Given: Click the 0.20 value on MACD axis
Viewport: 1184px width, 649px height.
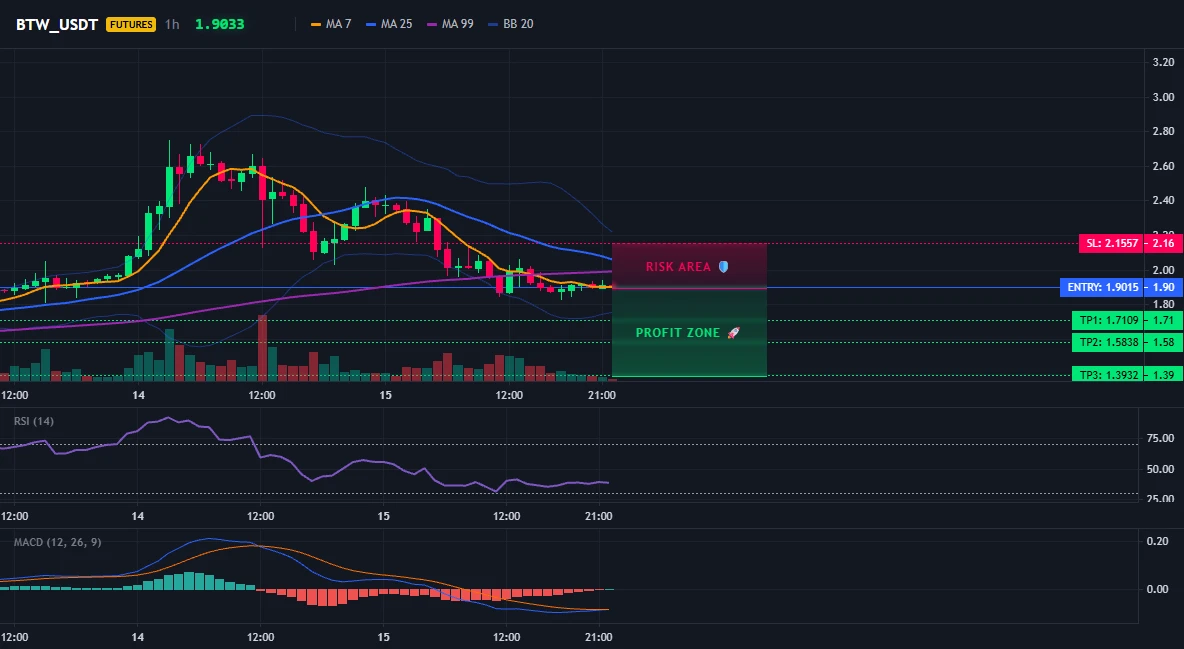Looking at the screenshot, I should [x=1158, y=541].
